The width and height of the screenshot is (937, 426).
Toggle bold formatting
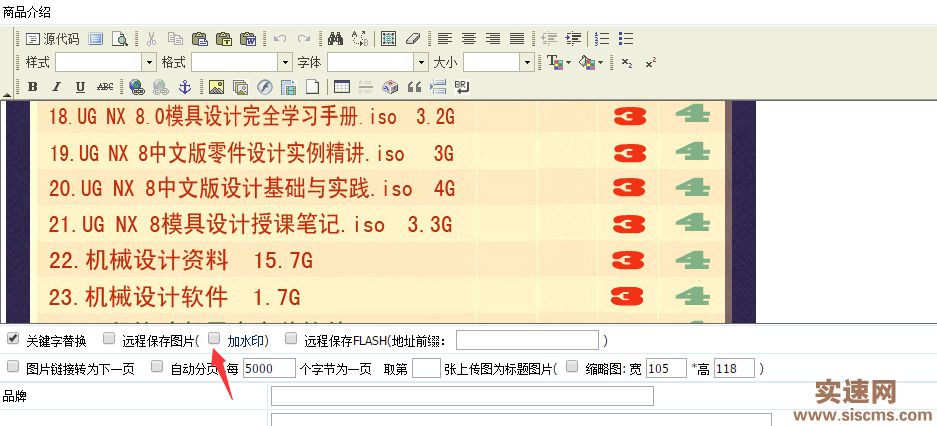(32, 87)
